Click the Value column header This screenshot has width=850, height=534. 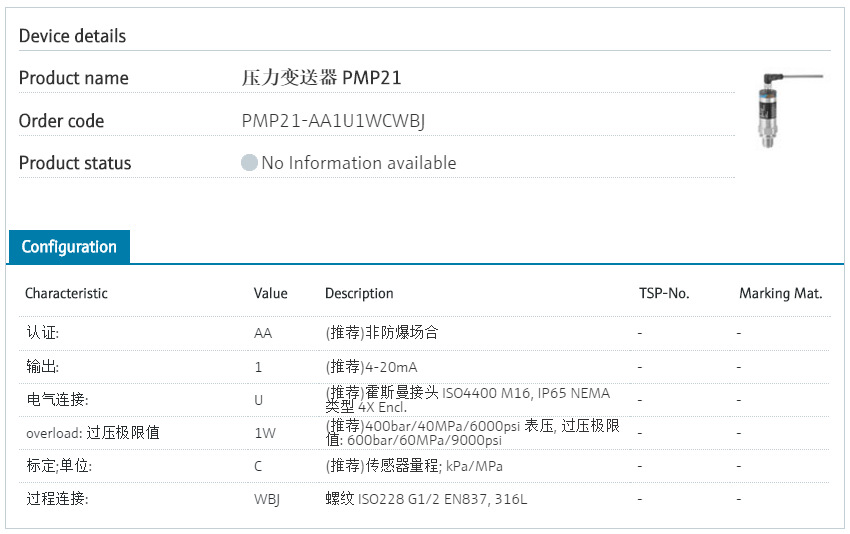[x=270, y=293]
